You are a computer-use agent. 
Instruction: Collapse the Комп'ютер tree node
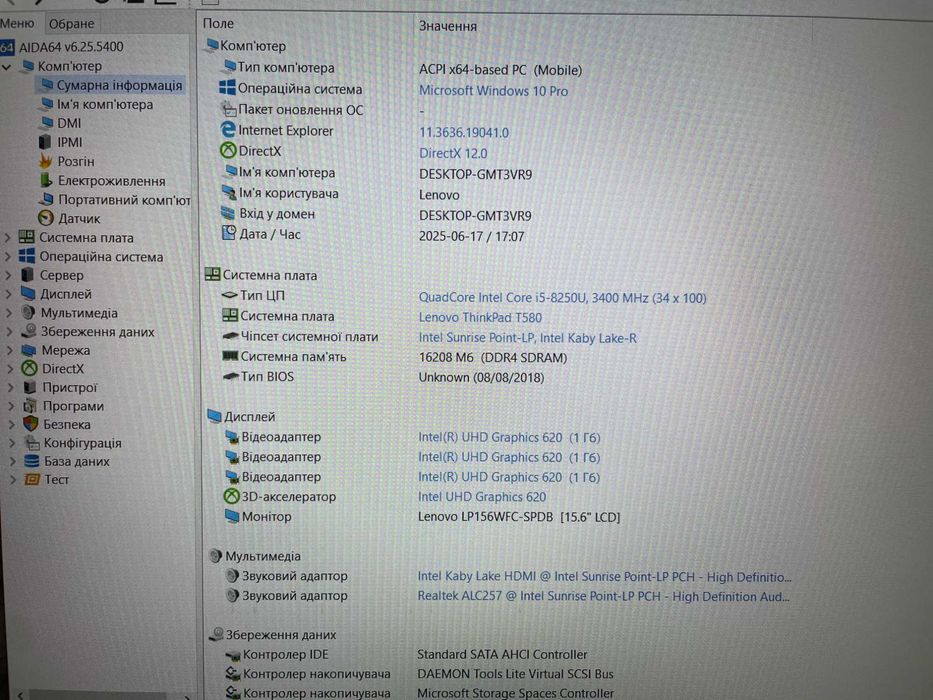pyautogui.click(x=7, y=67)
